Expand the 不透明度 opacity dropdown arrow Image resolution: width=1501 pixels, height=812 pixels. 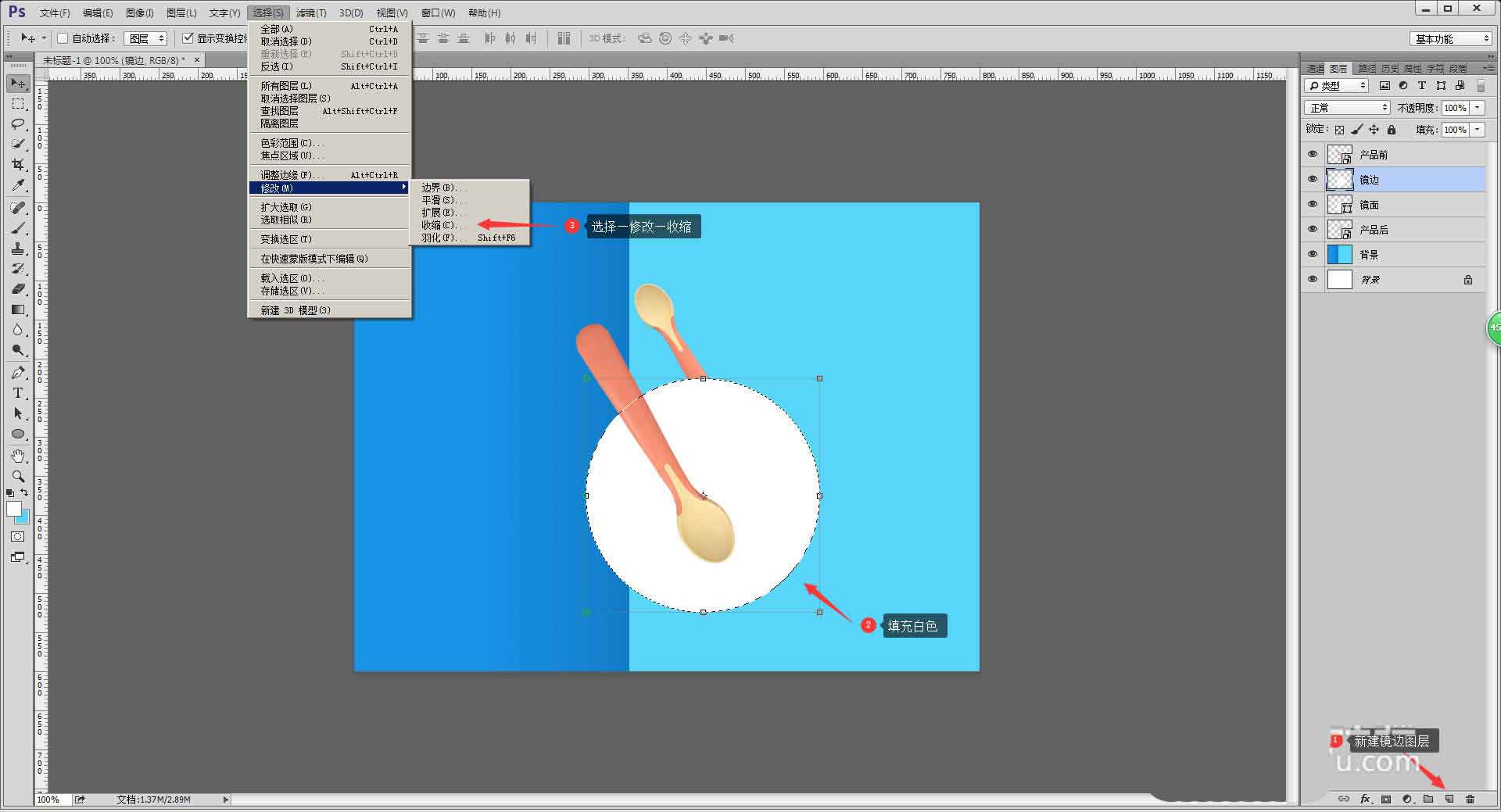(x=1478, y=108)
